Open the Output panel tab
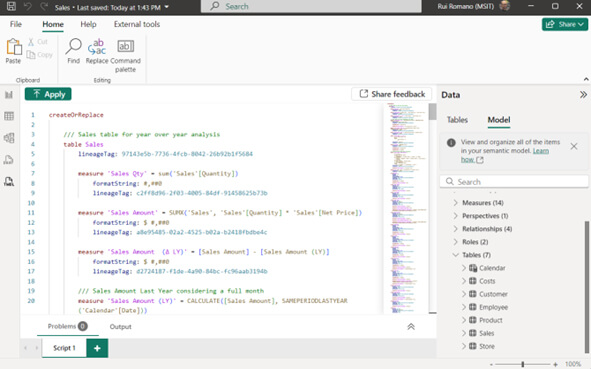 click(121, 327)
